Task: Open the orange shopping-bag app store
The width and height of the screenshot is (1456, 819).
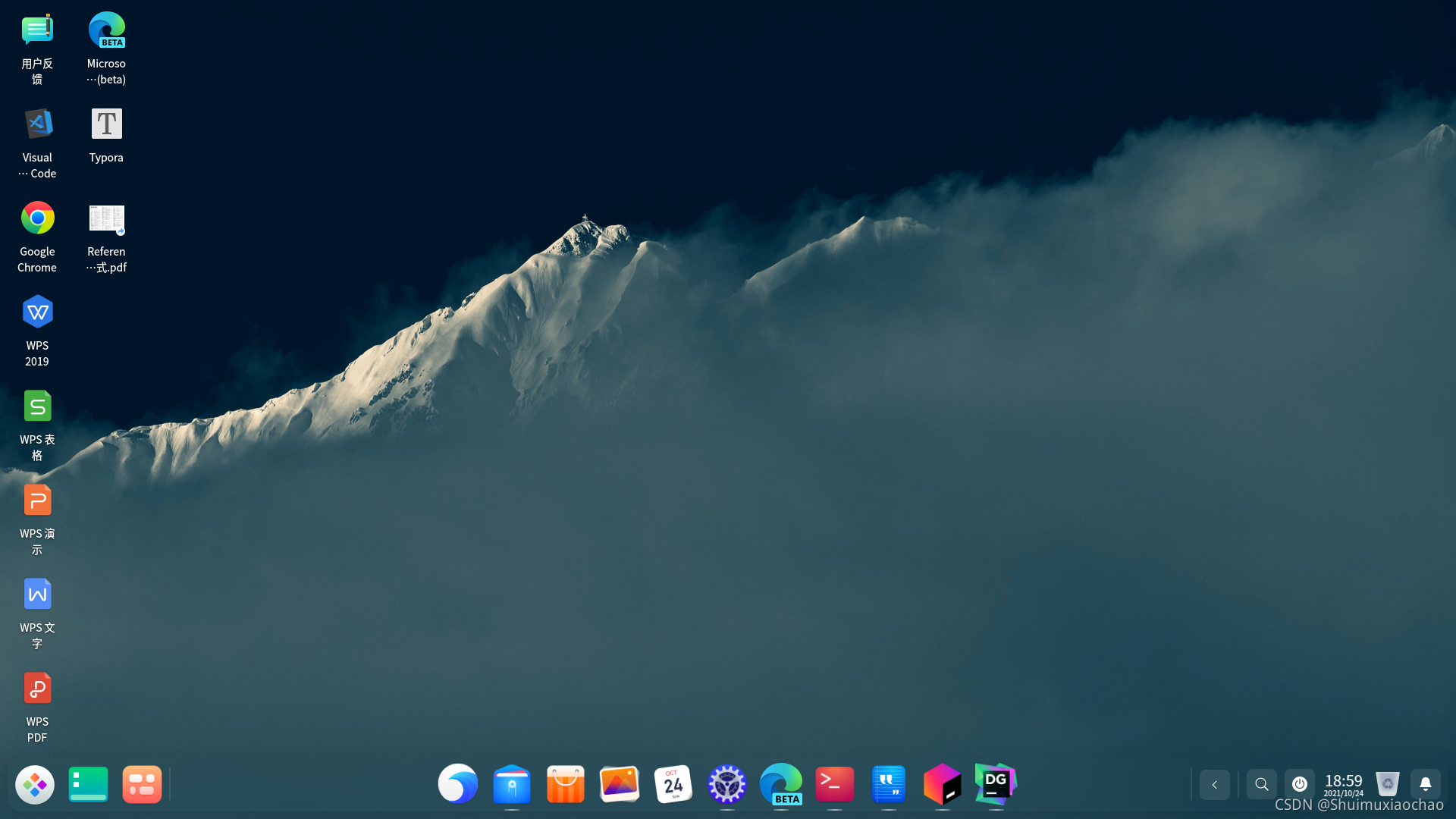Action: 566,783
